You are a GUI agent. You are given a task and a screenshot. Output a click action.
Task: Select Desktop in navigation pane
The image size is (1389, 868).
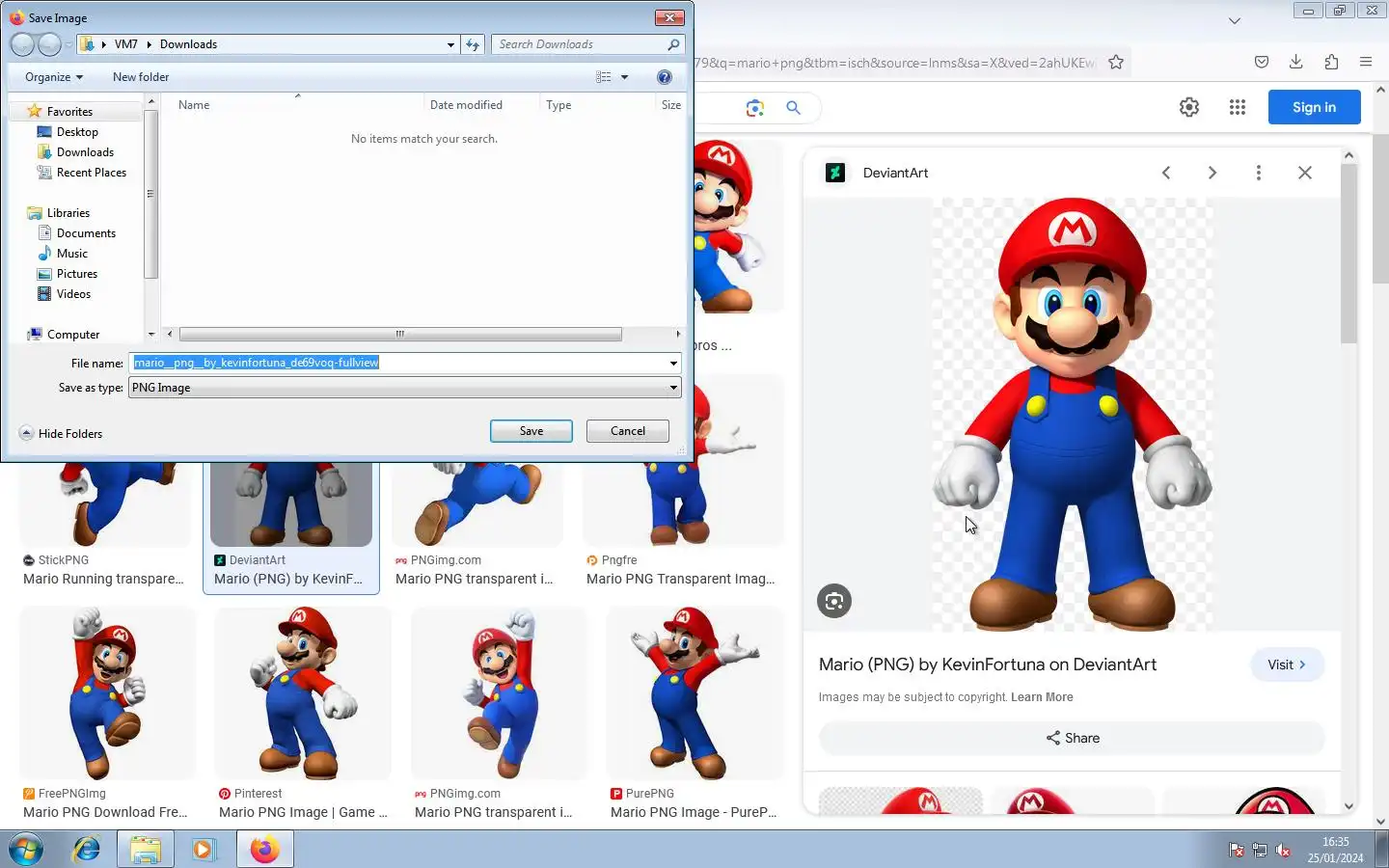click(77, 132)
